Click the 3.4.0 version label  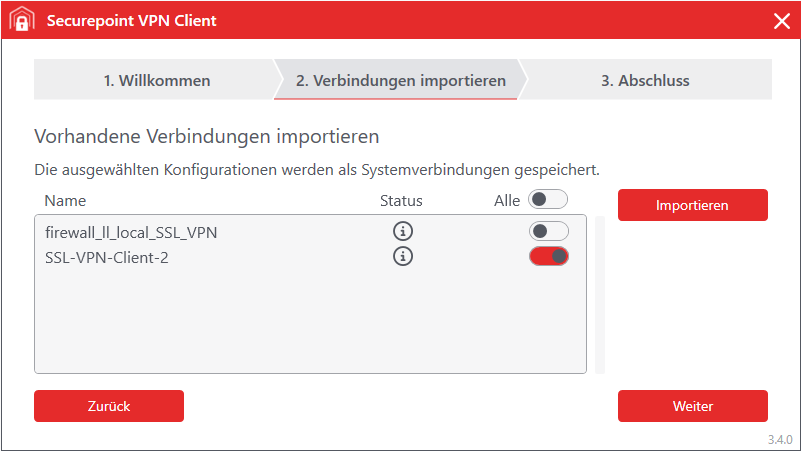[780, 440]
